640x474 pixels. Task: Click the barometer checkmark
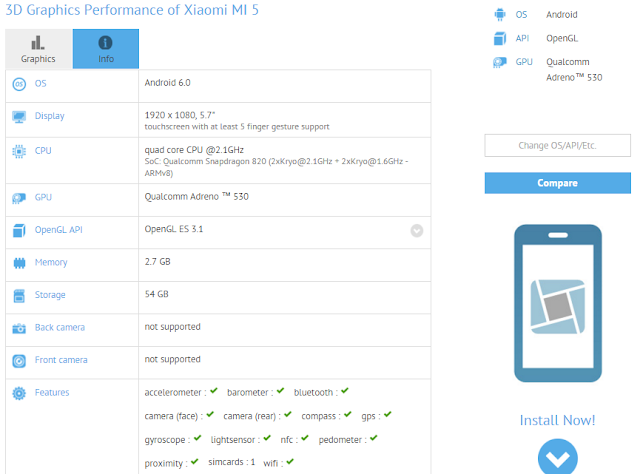tap(280, 391)
